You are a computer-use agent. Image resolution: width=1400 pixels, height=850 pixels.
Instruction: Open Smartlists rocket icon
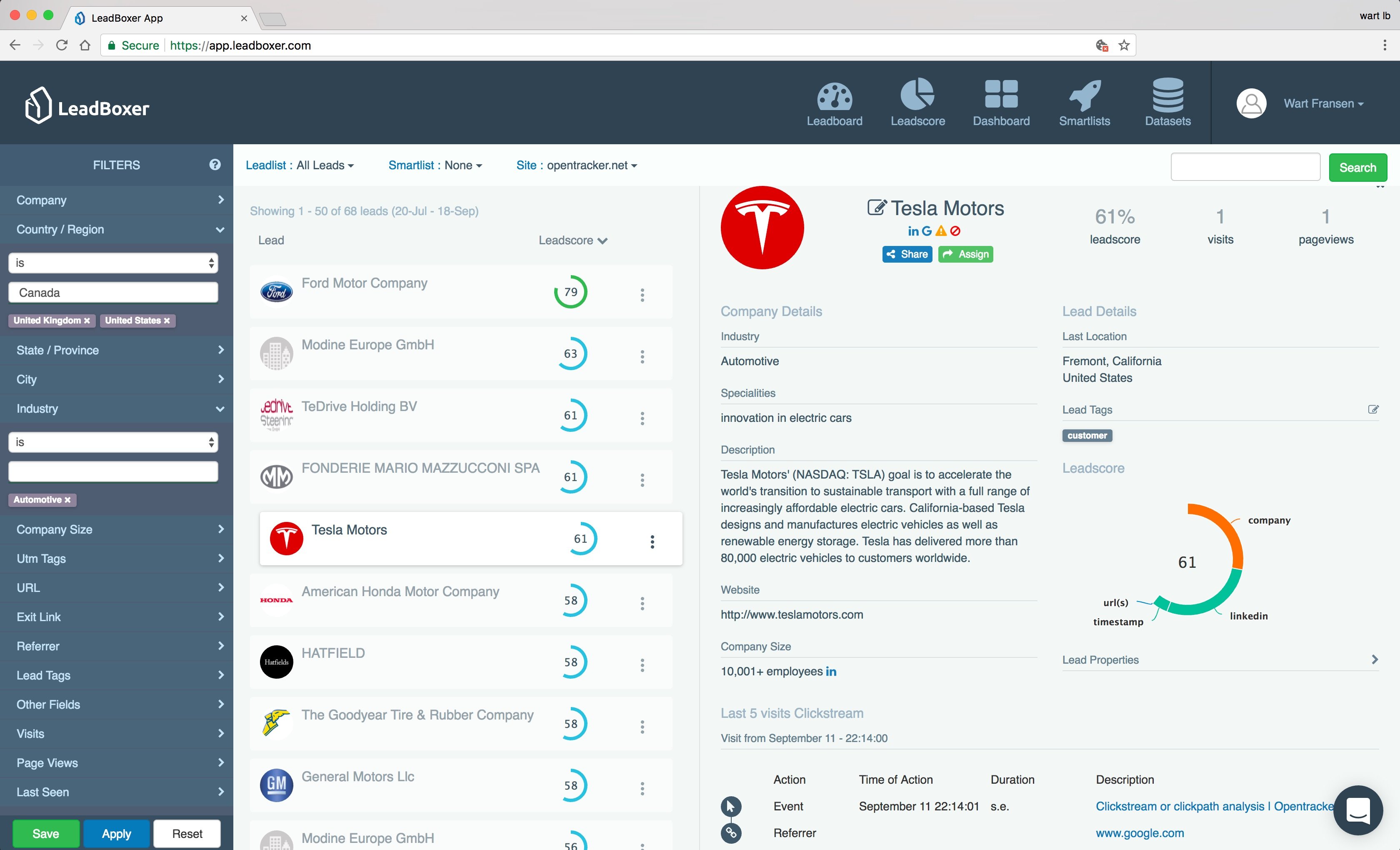[x=1084, y=95]
